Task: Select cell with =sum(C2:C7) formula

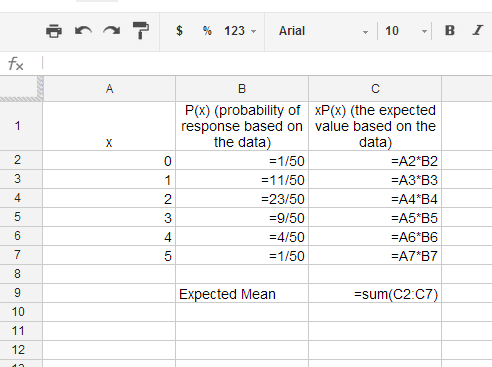Action: (375, 294)
